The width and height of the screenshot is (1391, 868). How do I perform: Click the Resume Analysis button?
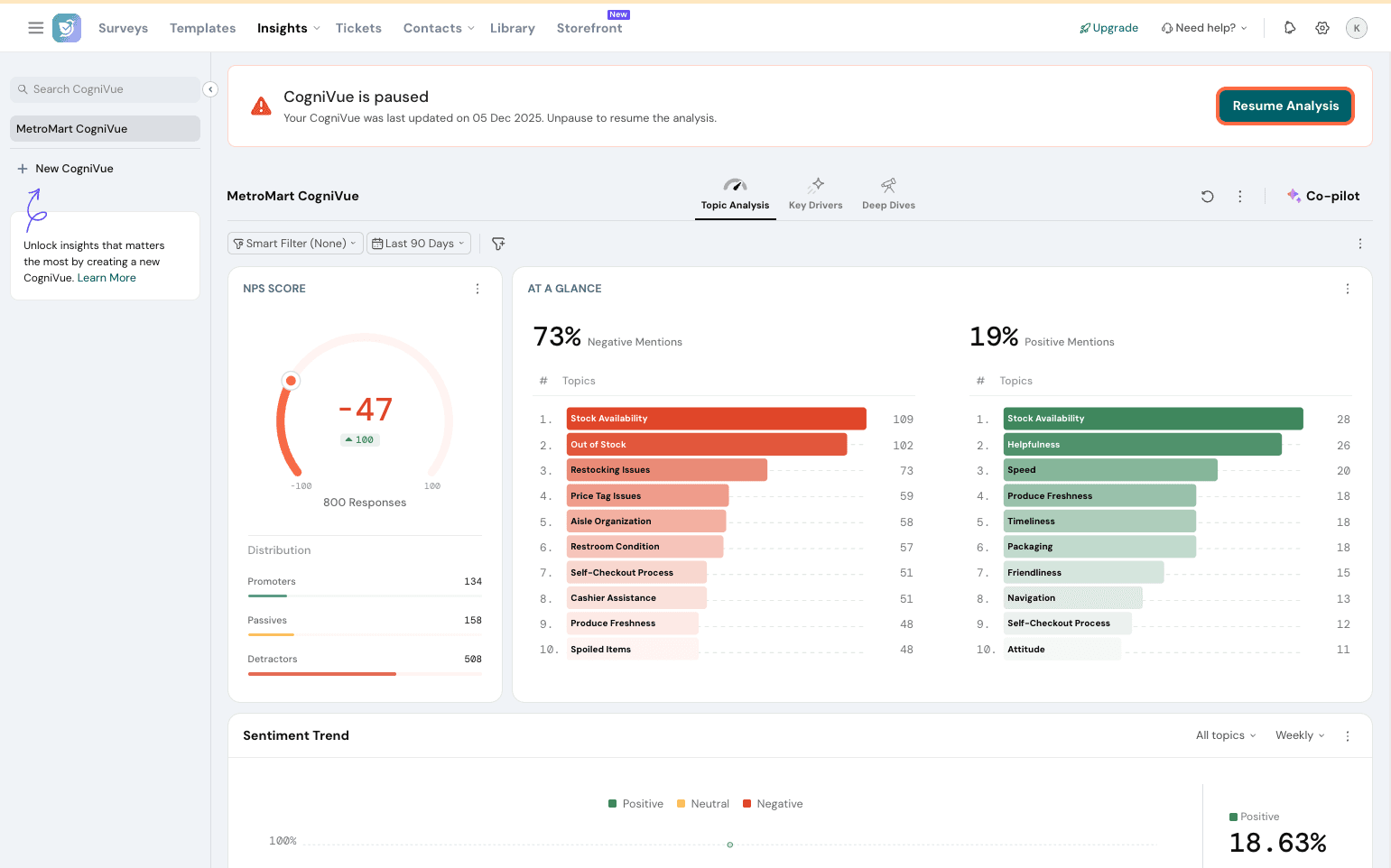(x=1284, y=106)
